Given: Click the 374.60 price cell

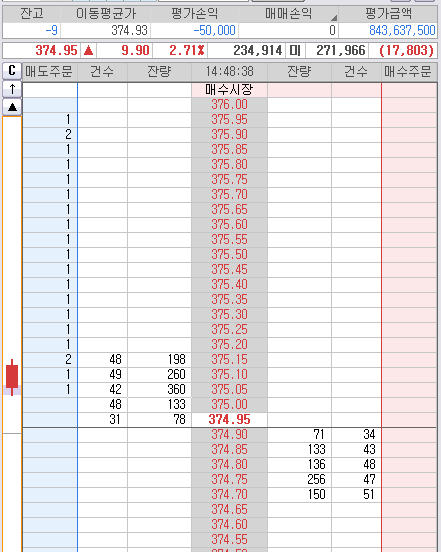Looking at the screenshot, I should (x=229, y=525).
